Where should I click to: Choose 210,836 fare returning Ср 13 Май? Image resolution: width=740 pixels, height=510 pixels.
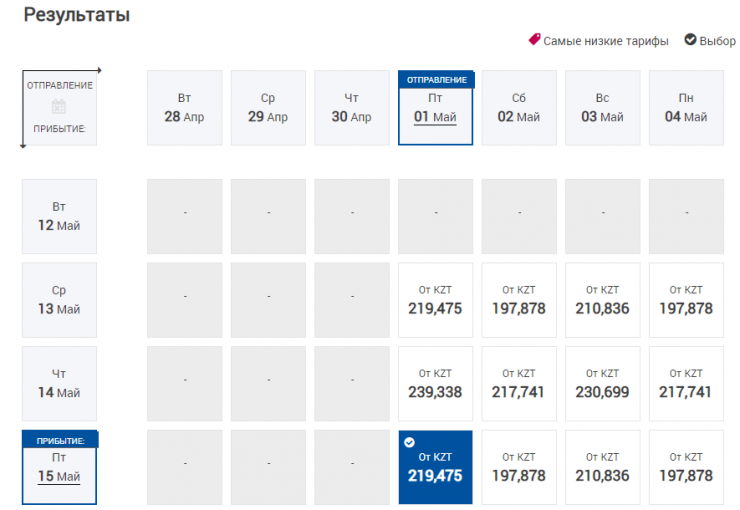(602, 300)
